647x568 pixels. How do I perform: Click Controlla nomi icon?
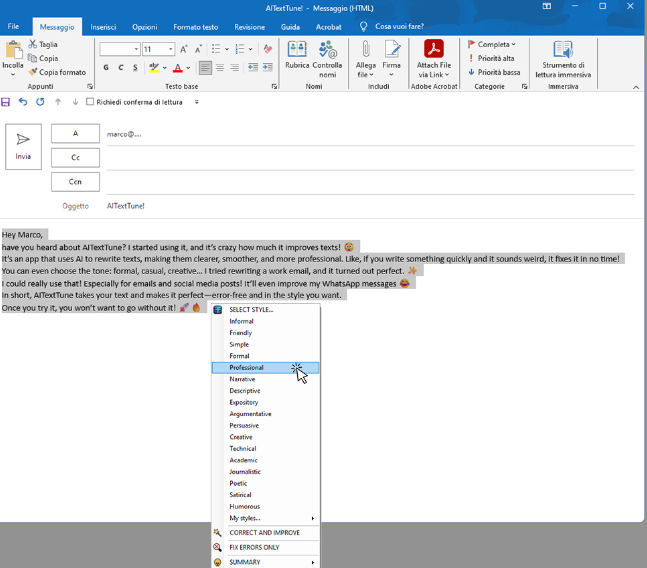pos(327,57)
